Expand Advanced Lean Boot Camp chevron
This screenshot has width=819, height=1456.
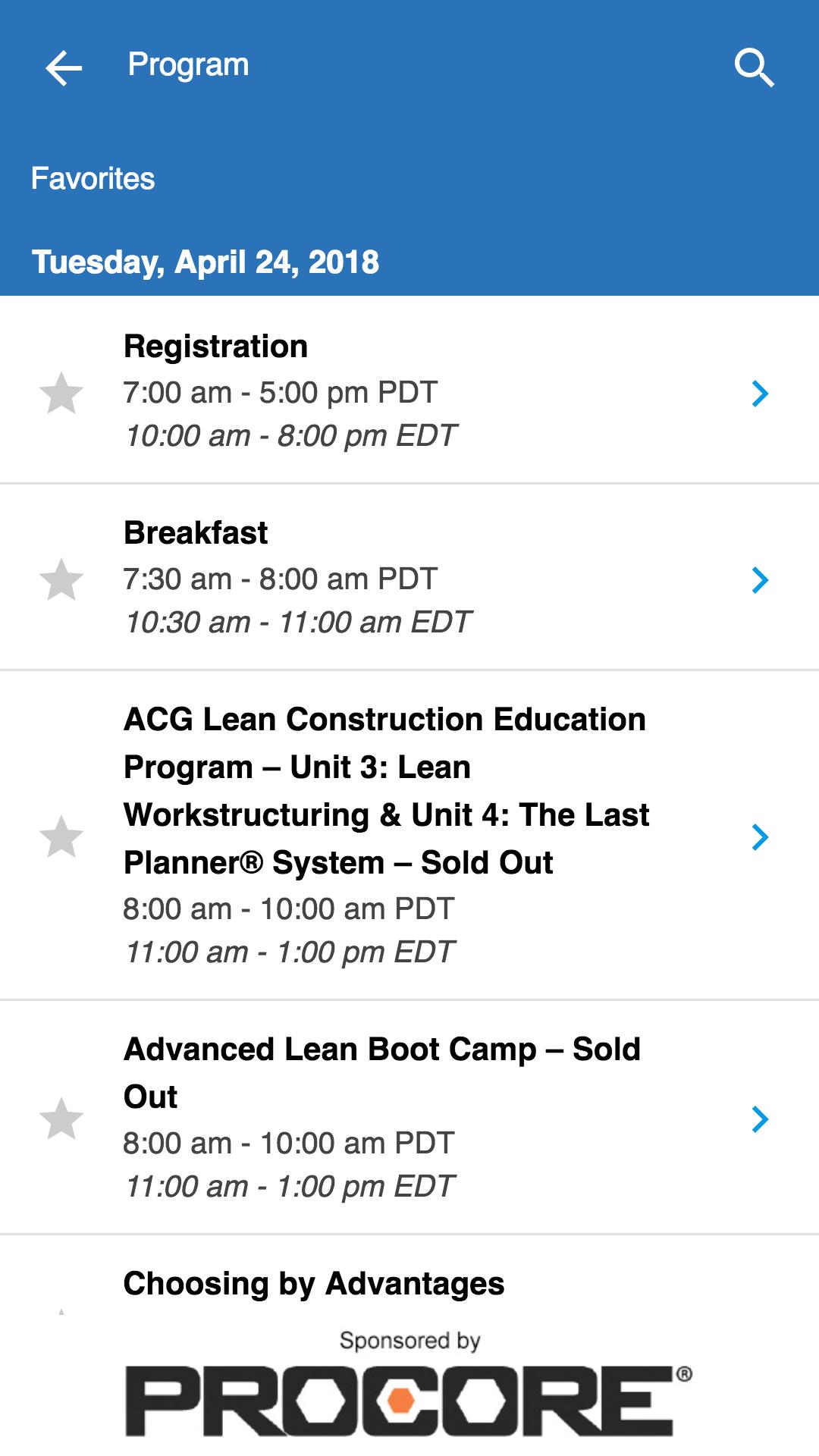(x=760, y=1119)
